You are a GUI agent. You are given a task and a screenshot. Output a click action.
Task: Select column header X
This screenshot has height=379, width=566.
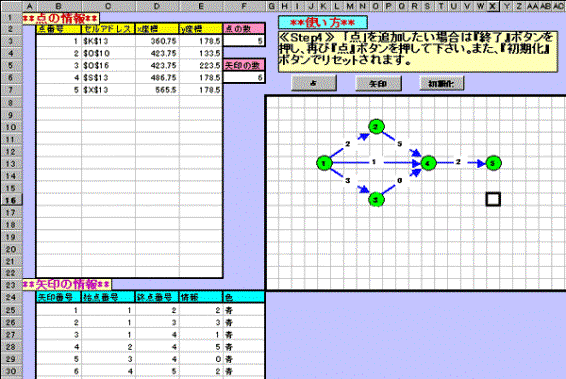(492, 6)
